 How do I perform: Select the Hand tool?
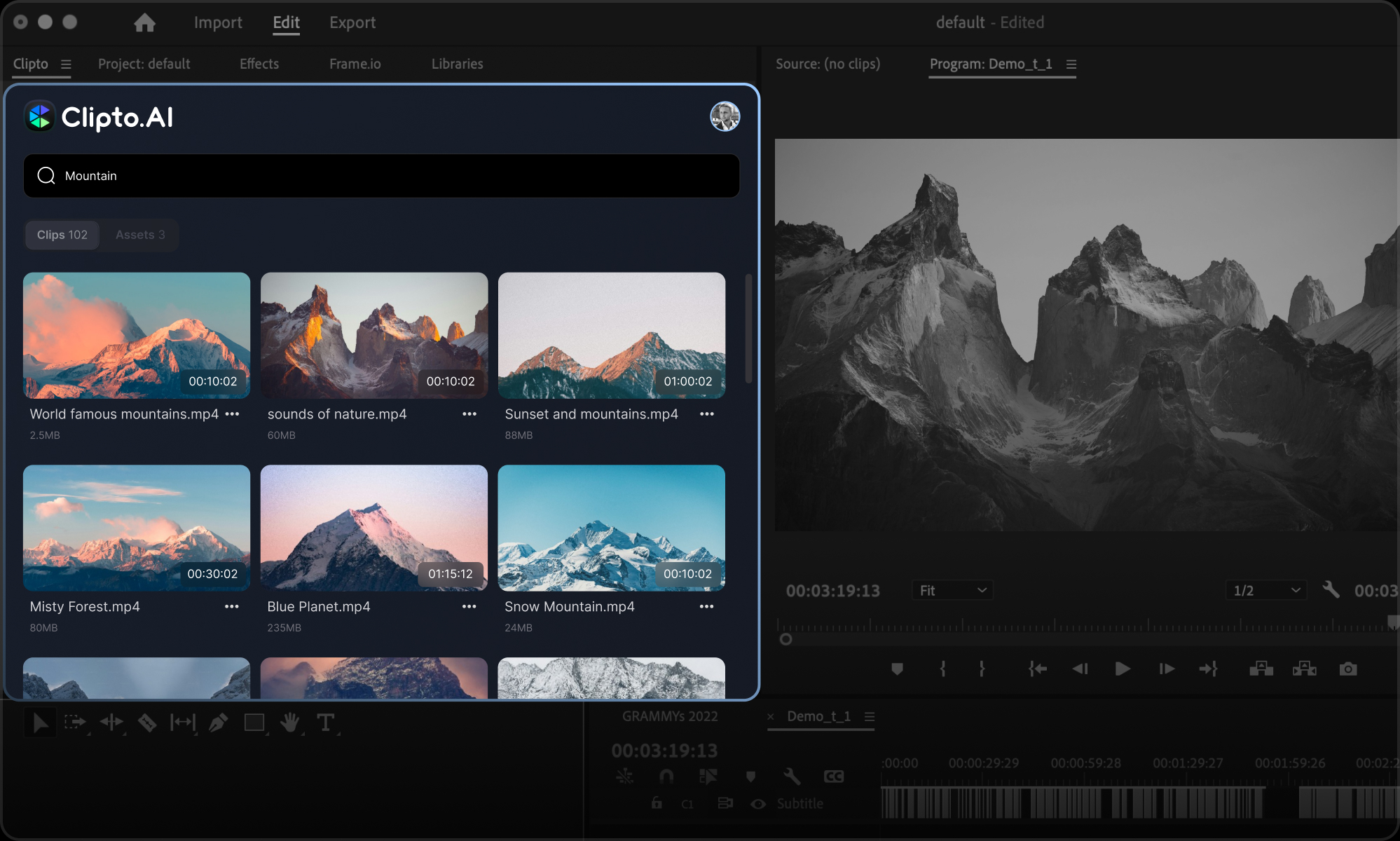point(289,722)
